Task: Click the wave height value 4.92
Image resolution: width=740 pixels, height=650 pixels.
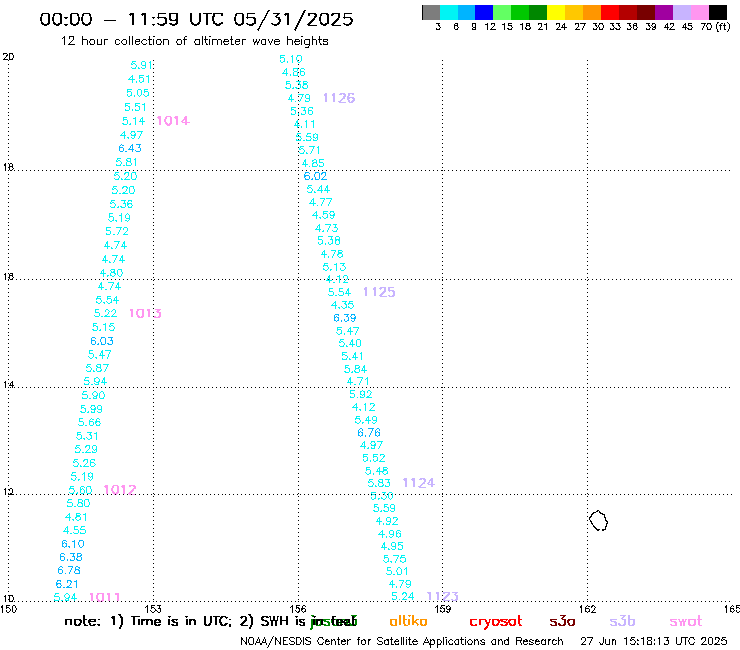Action: [387, 522]
